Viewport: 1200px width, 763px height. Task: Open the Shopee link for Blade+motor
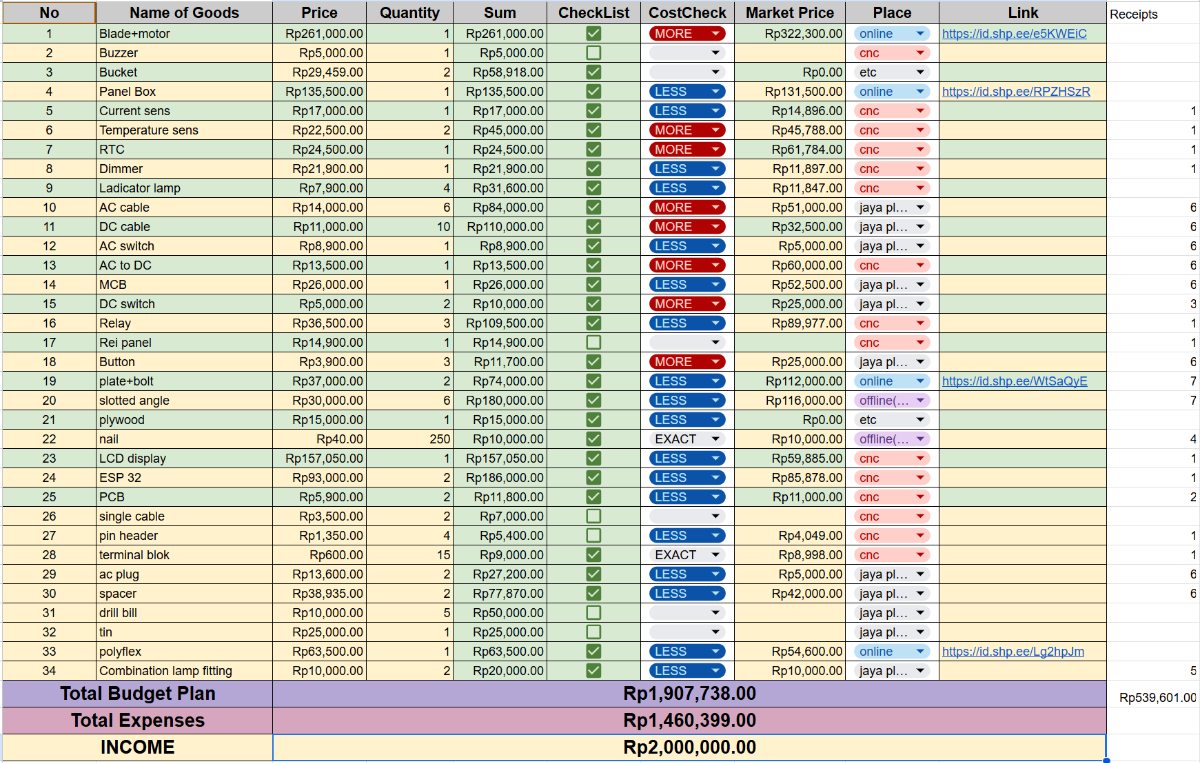click(1013, 33)
